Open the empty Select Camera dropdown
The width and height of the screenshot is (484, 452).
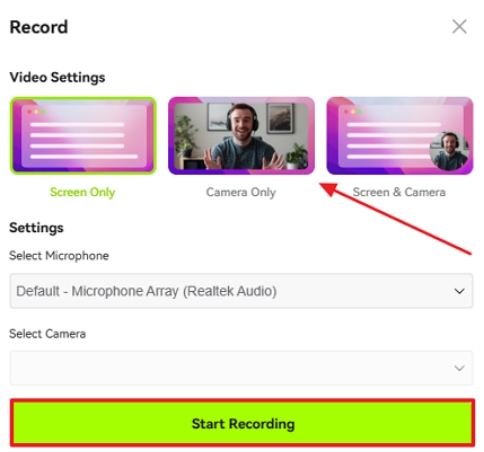point(241,368)
